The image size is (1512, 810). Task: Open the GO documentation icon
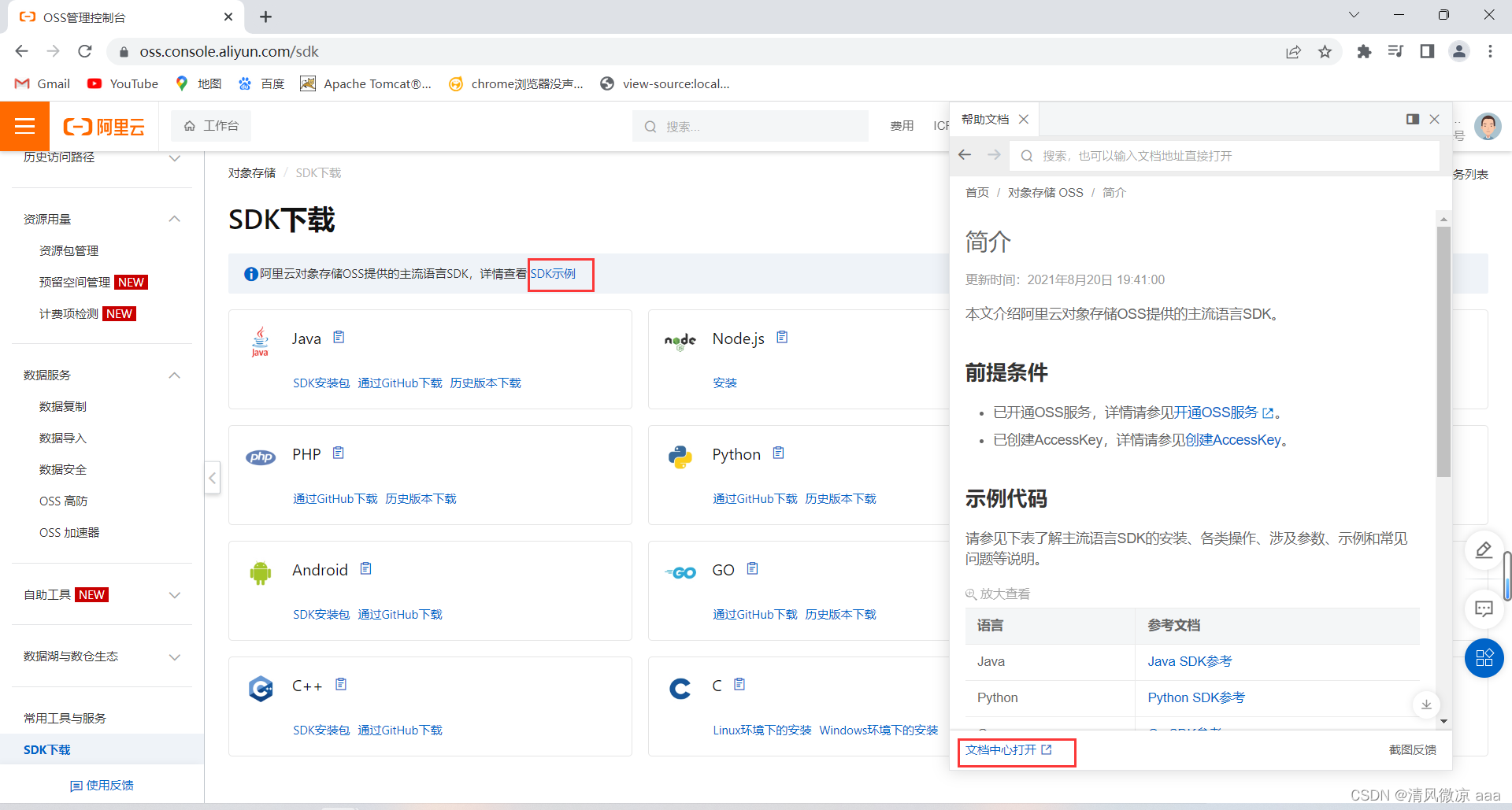pyautogui.click(x=752, y=569)
